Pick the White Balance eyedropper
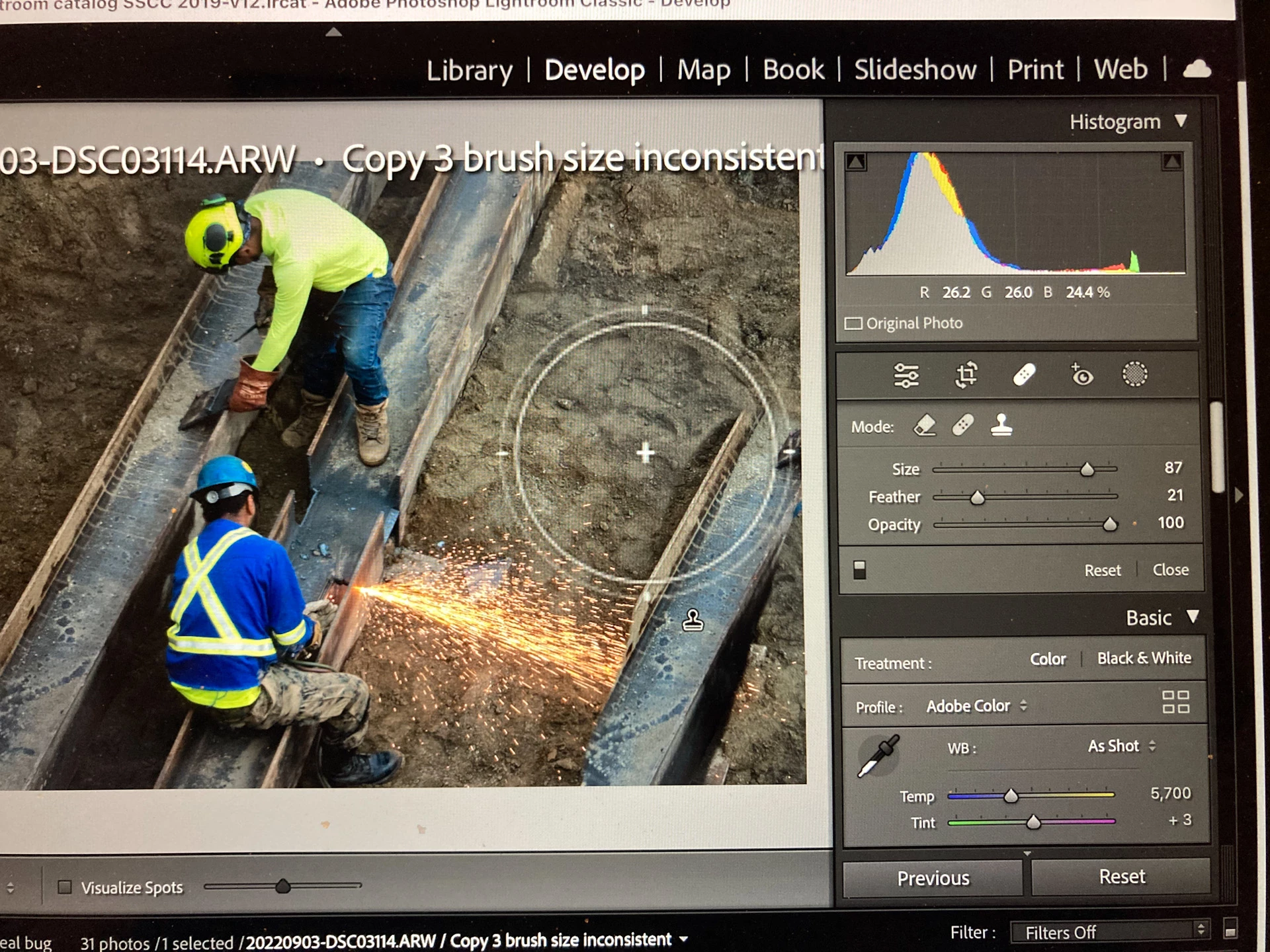 (x=878, y=756)
